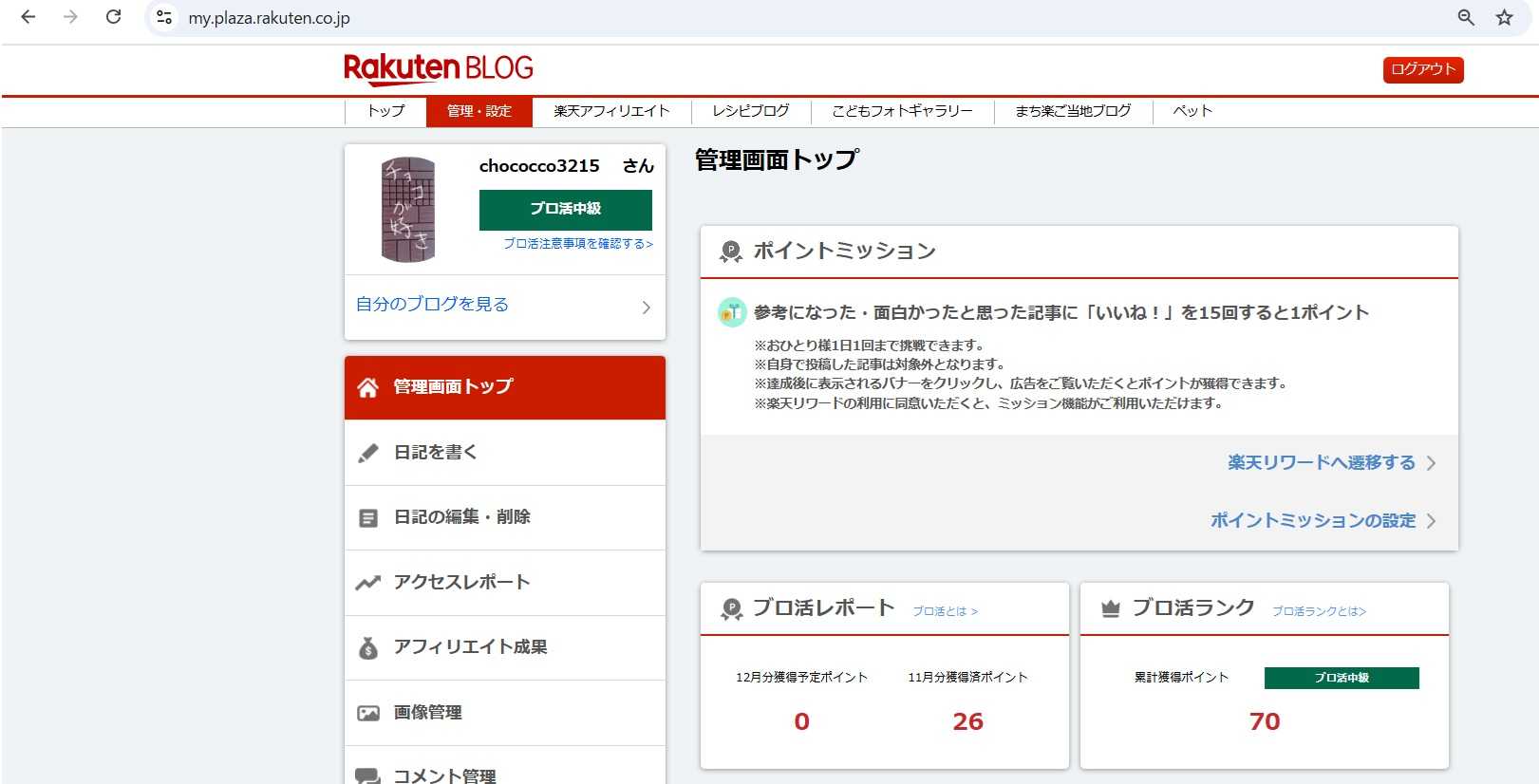1539x784 pixels.
Task: Open the ブロ活注意事項を確認する link
Action: [577, 244]
